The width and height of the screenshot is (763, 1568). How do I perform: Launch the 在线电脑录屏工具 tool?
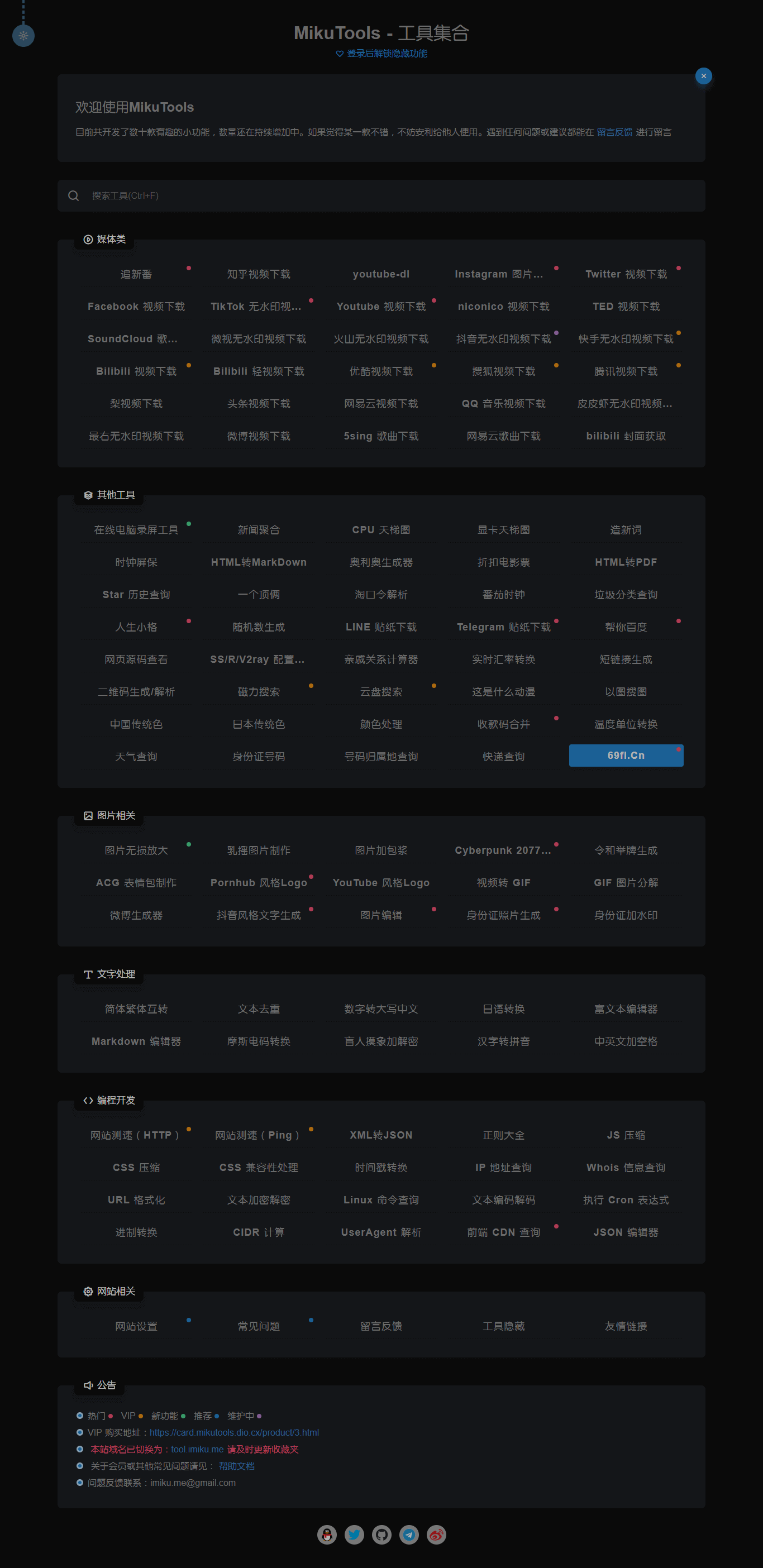tap(136, 530)
